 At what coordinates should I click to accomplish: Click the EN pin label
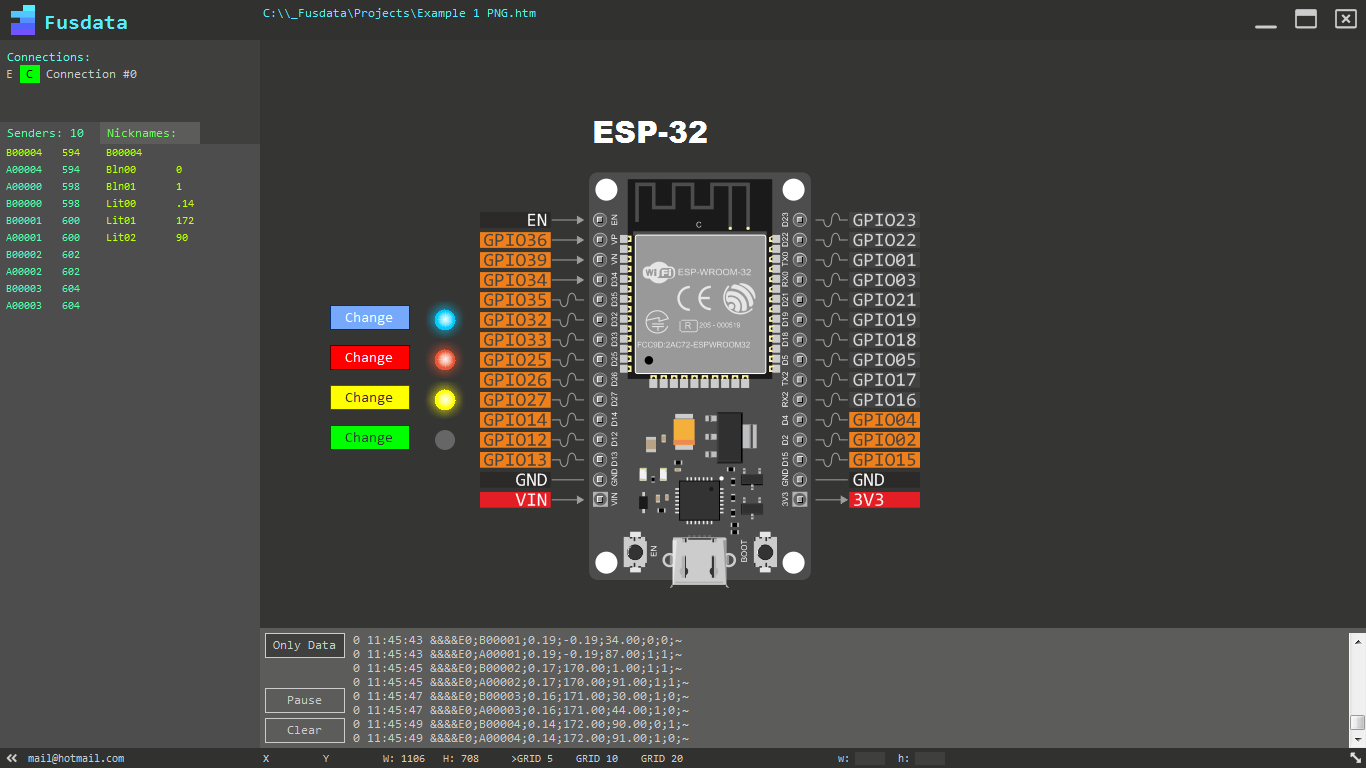pos(515,220)
